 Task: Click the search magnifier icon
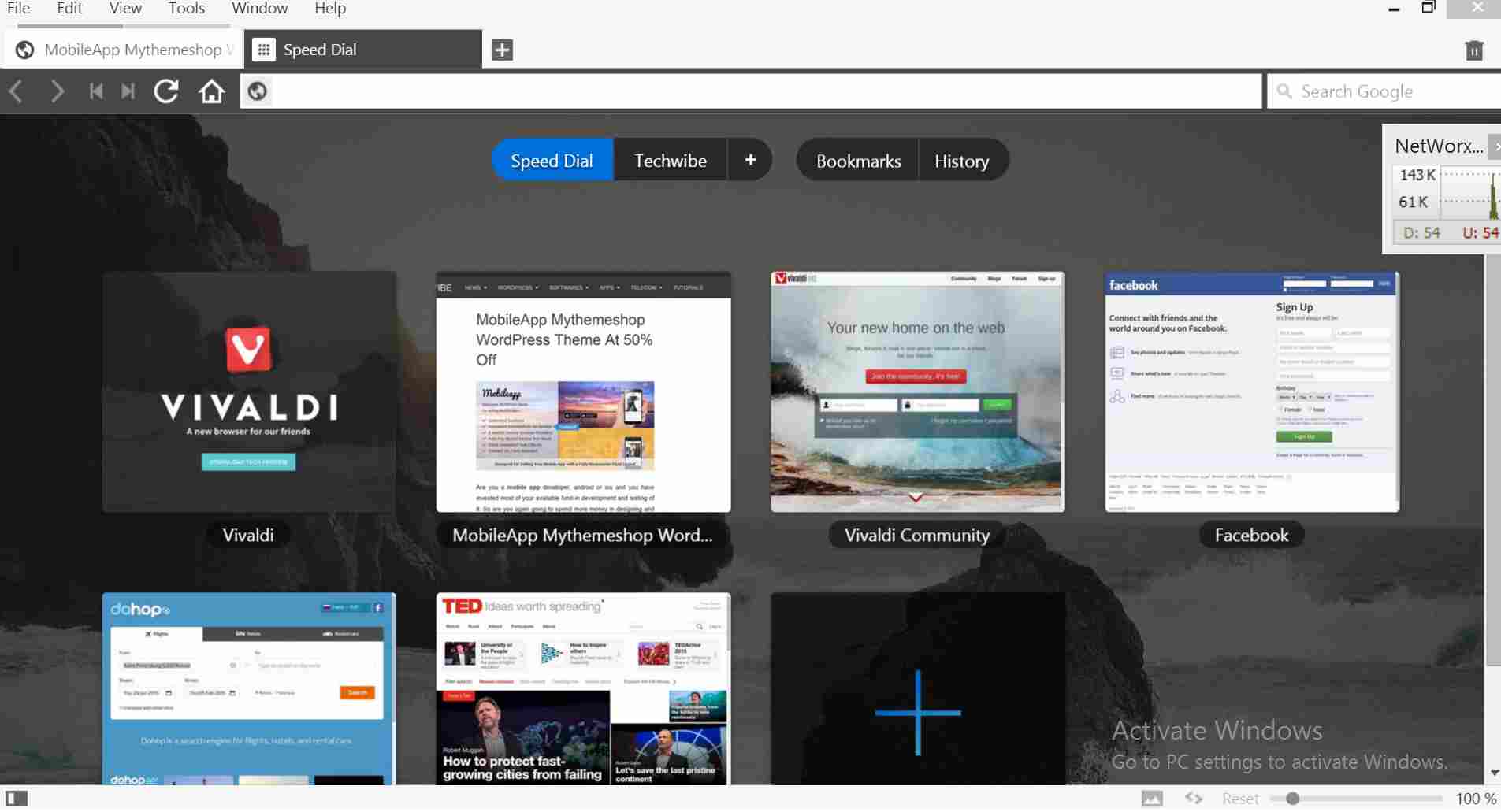click(1284, 91)
